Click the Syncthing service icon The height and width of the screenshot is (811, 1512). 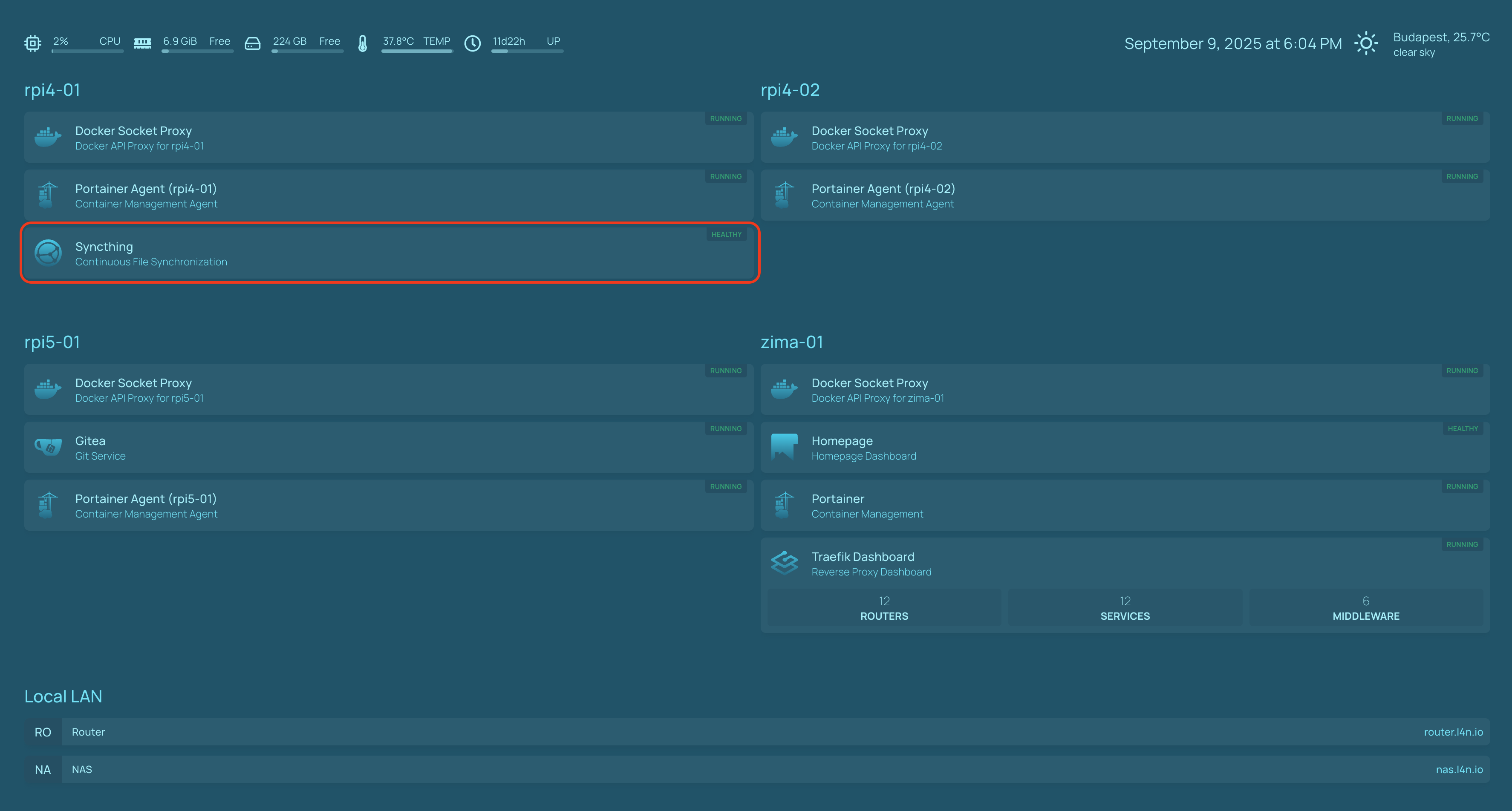[48, 253]
